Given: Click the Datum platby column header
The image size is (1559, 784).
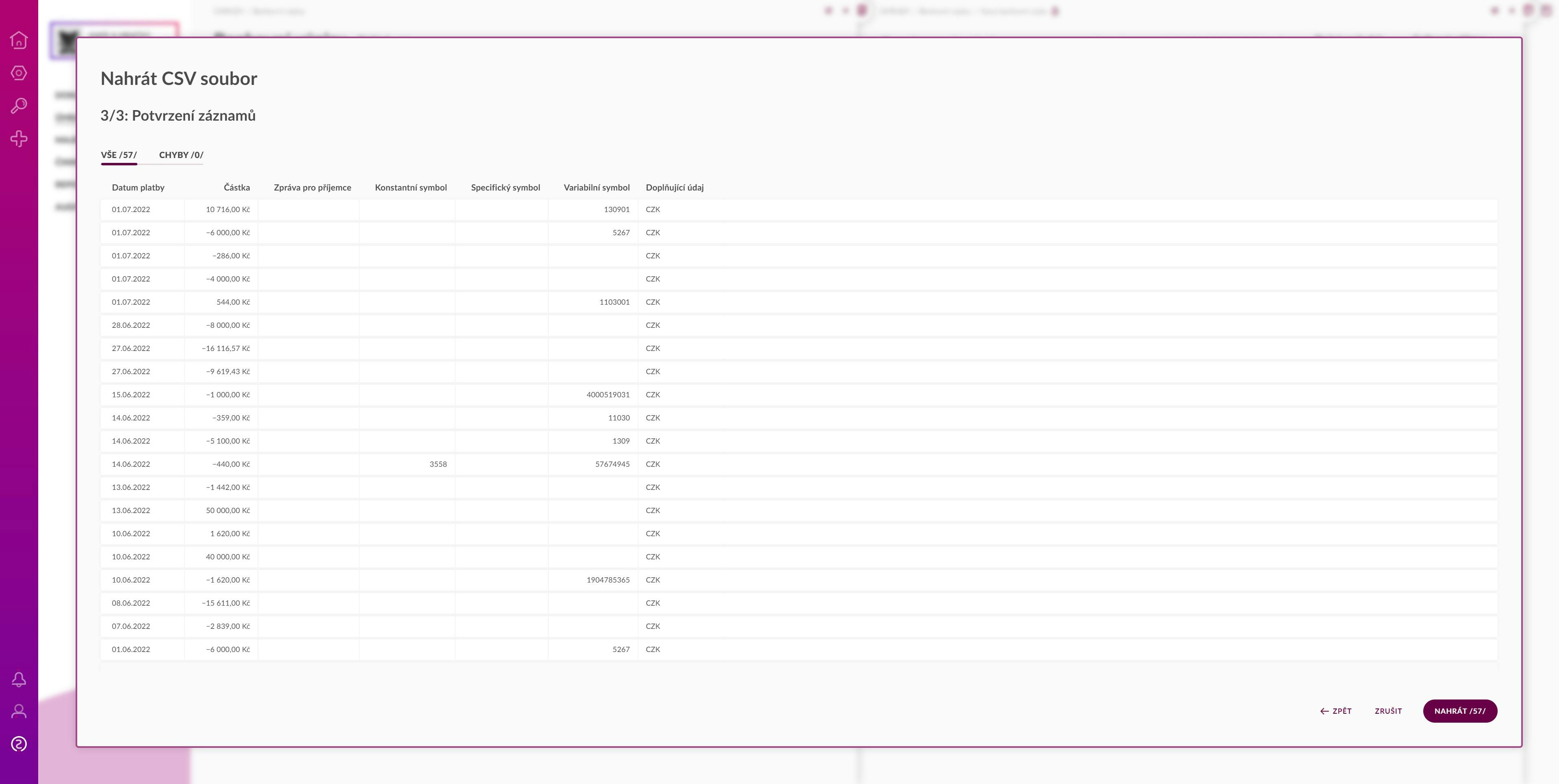Looking at the screenshot, I should [x=138, y=188].
